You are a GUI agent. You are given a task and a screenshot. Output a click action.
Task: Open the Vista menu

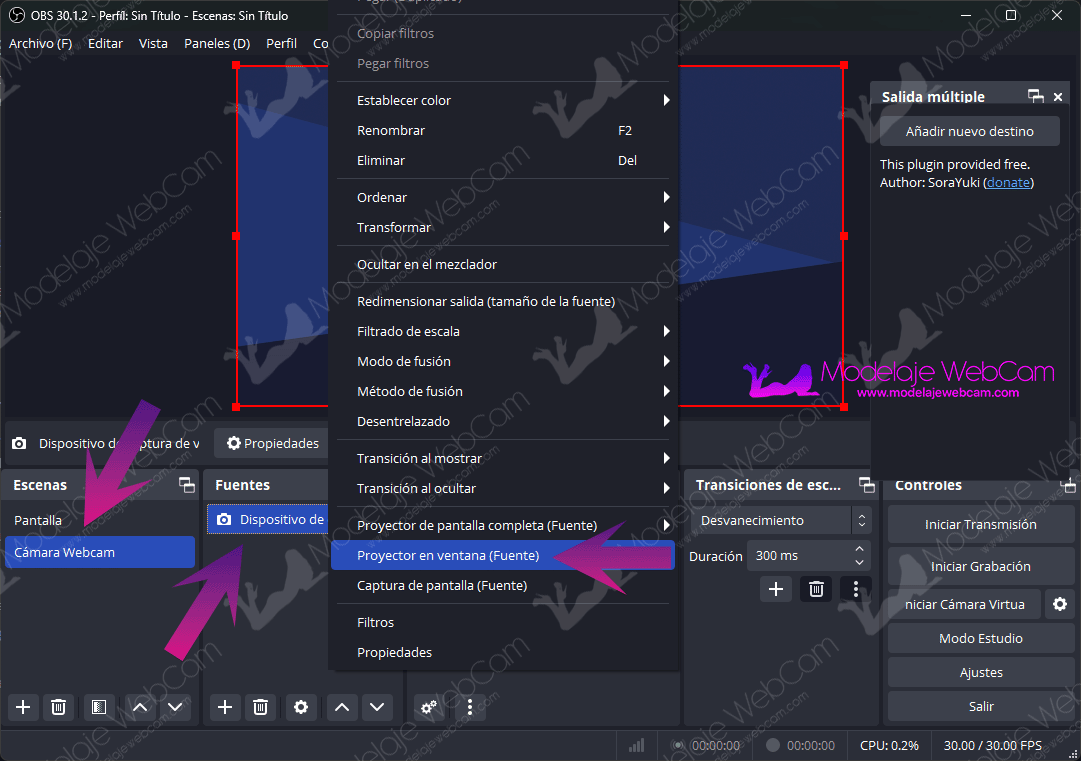point(153,43)
